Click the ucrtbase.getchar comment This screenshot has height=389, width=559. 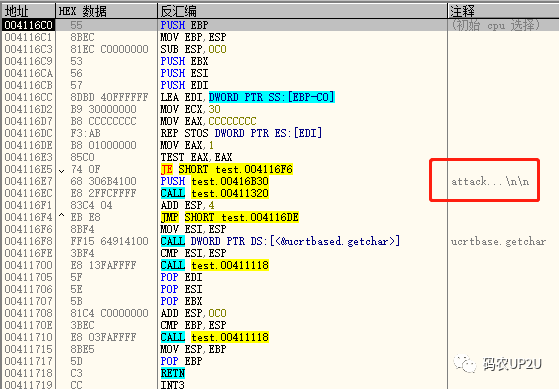(x=498, y=241)
